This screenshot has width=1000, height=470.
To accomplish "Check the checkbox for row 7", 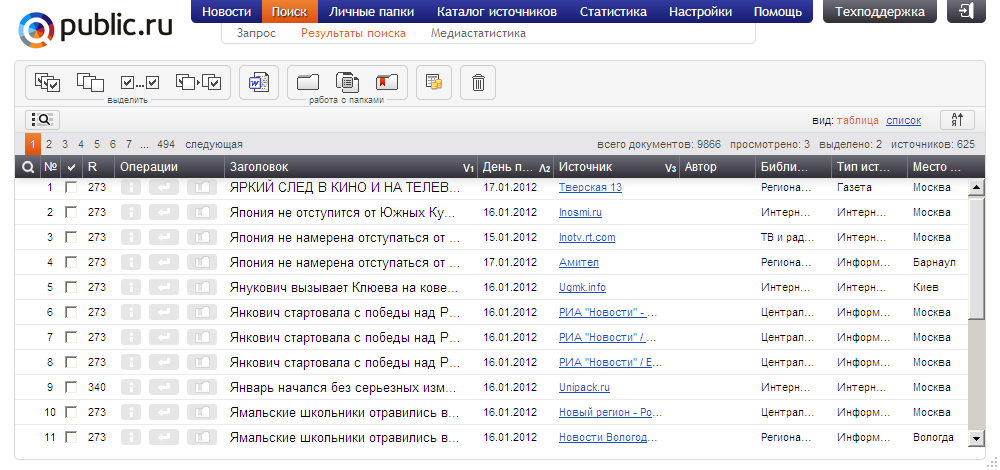I will pyautogui.click(x=71, y=337).
